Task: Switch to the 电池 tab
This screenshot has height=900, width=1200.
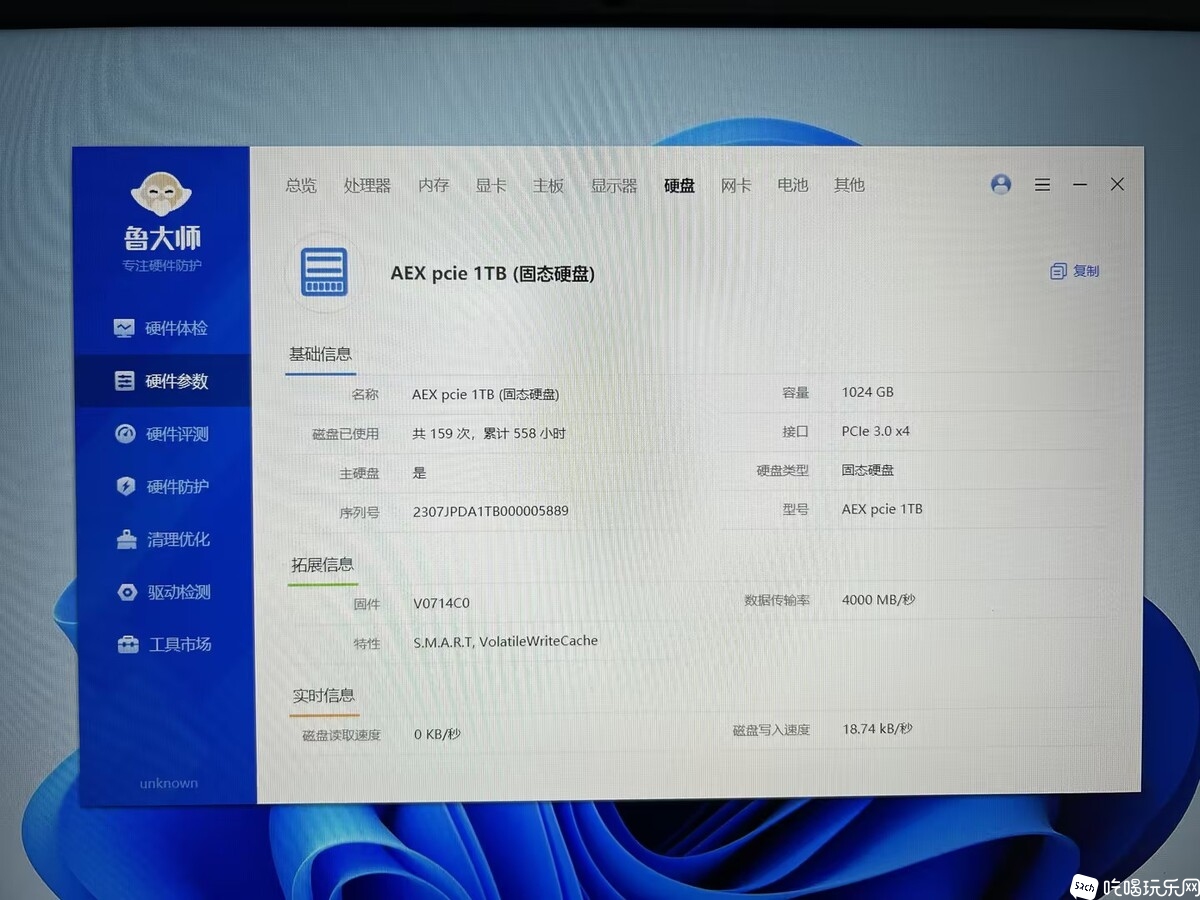Action: pos(792,185)
